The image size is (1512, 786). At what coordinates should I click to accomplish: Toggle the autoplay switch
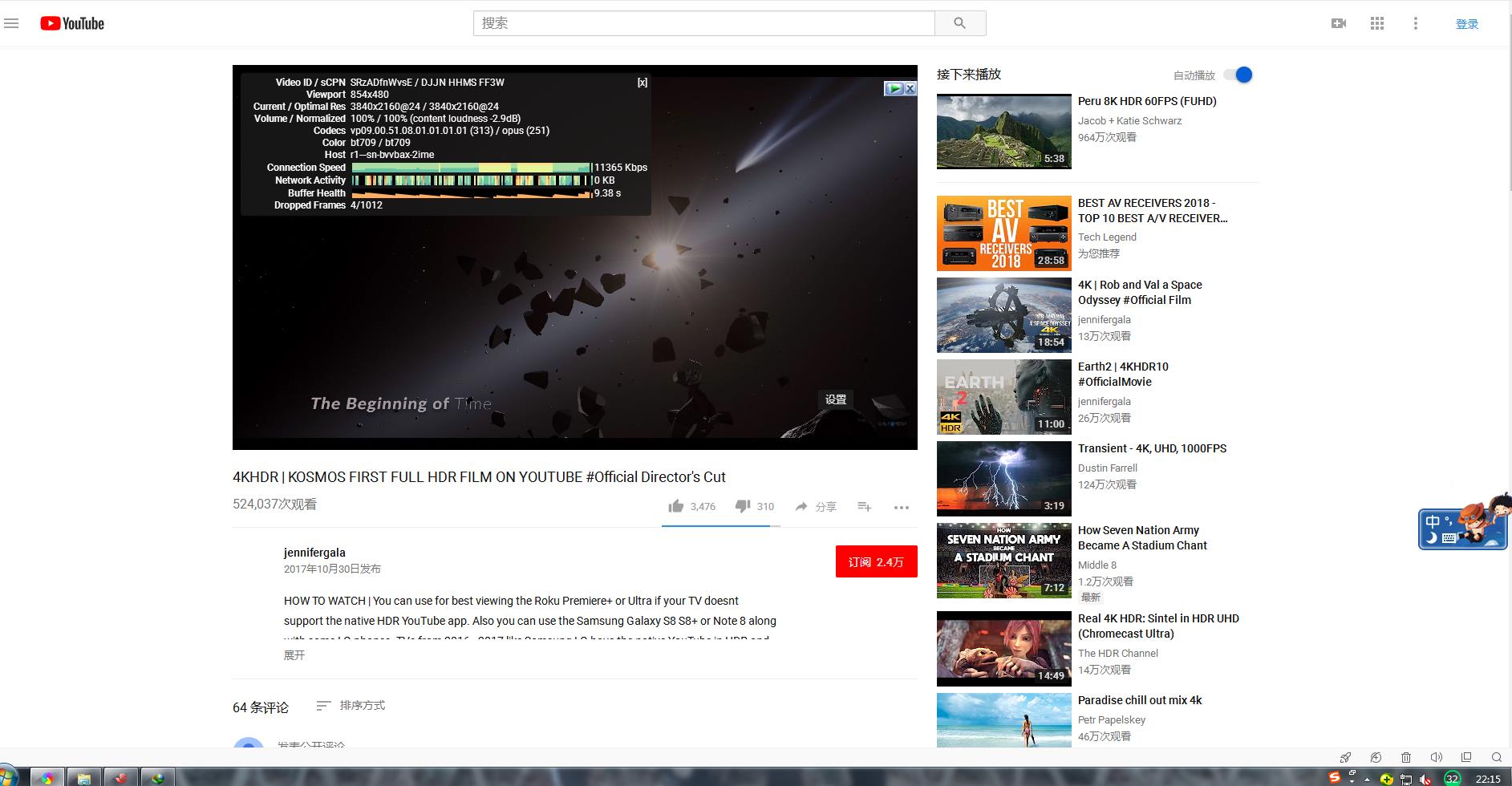(1238, 75)
